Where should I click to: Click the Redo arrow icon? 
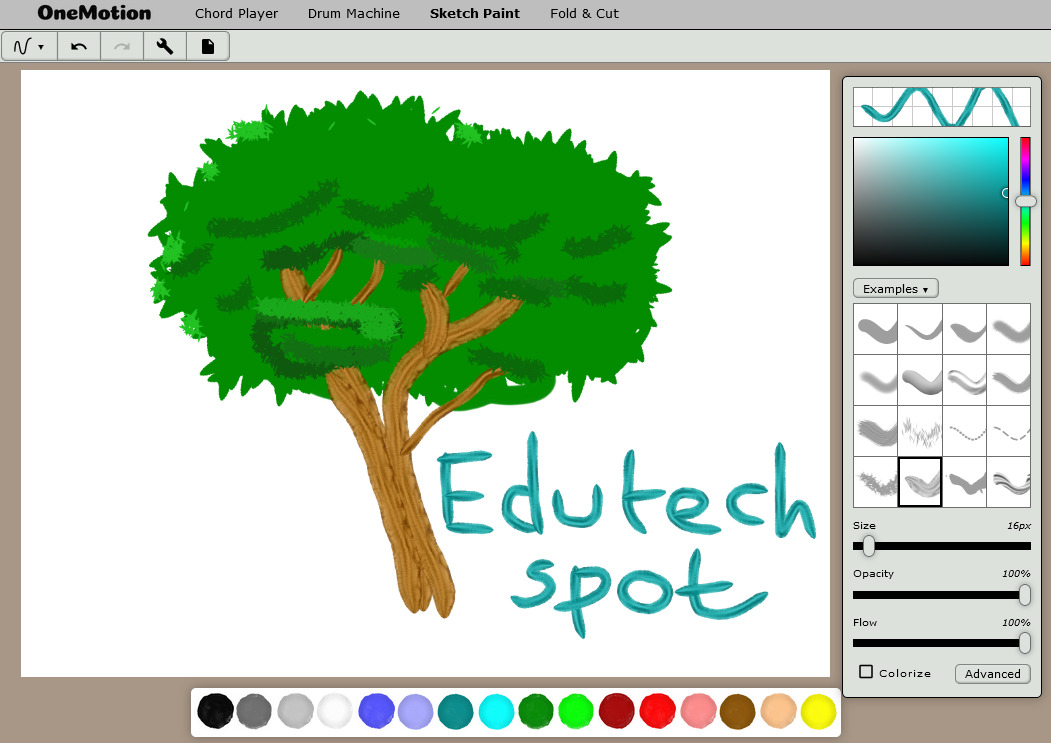(x=122, y=45)
